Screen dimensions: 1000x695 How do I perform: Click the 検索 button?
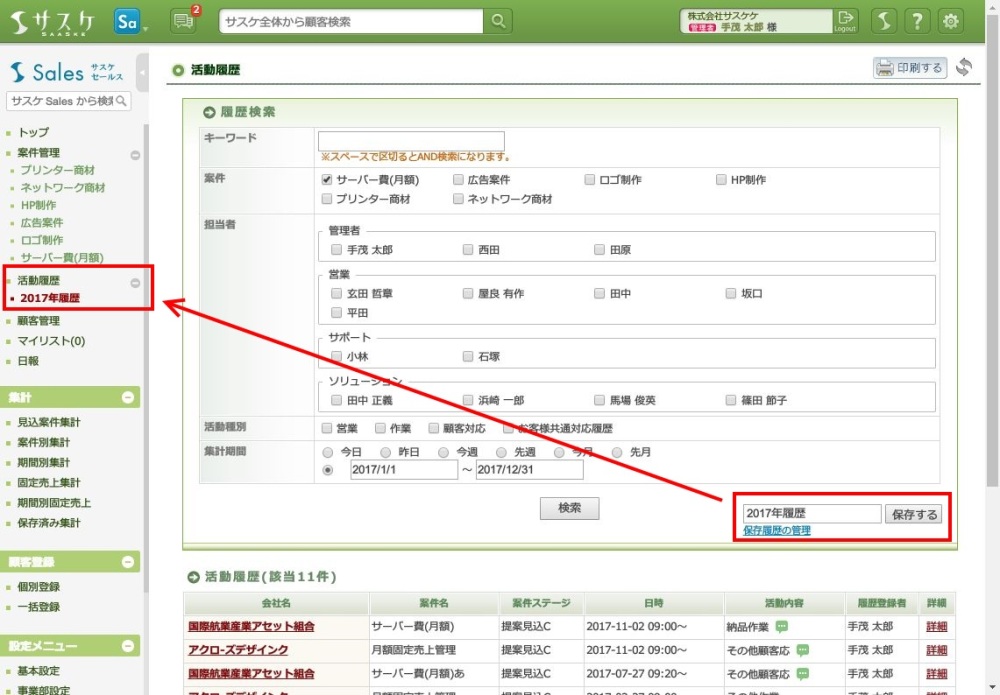click(569, 508)
